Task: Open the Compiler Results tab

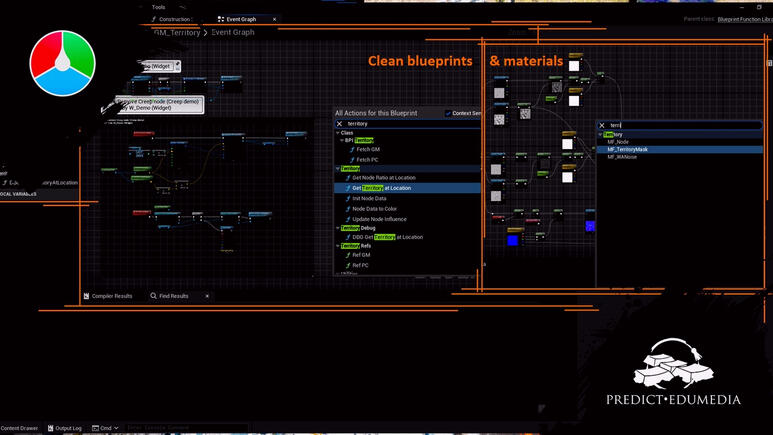Action: (108, 296)
